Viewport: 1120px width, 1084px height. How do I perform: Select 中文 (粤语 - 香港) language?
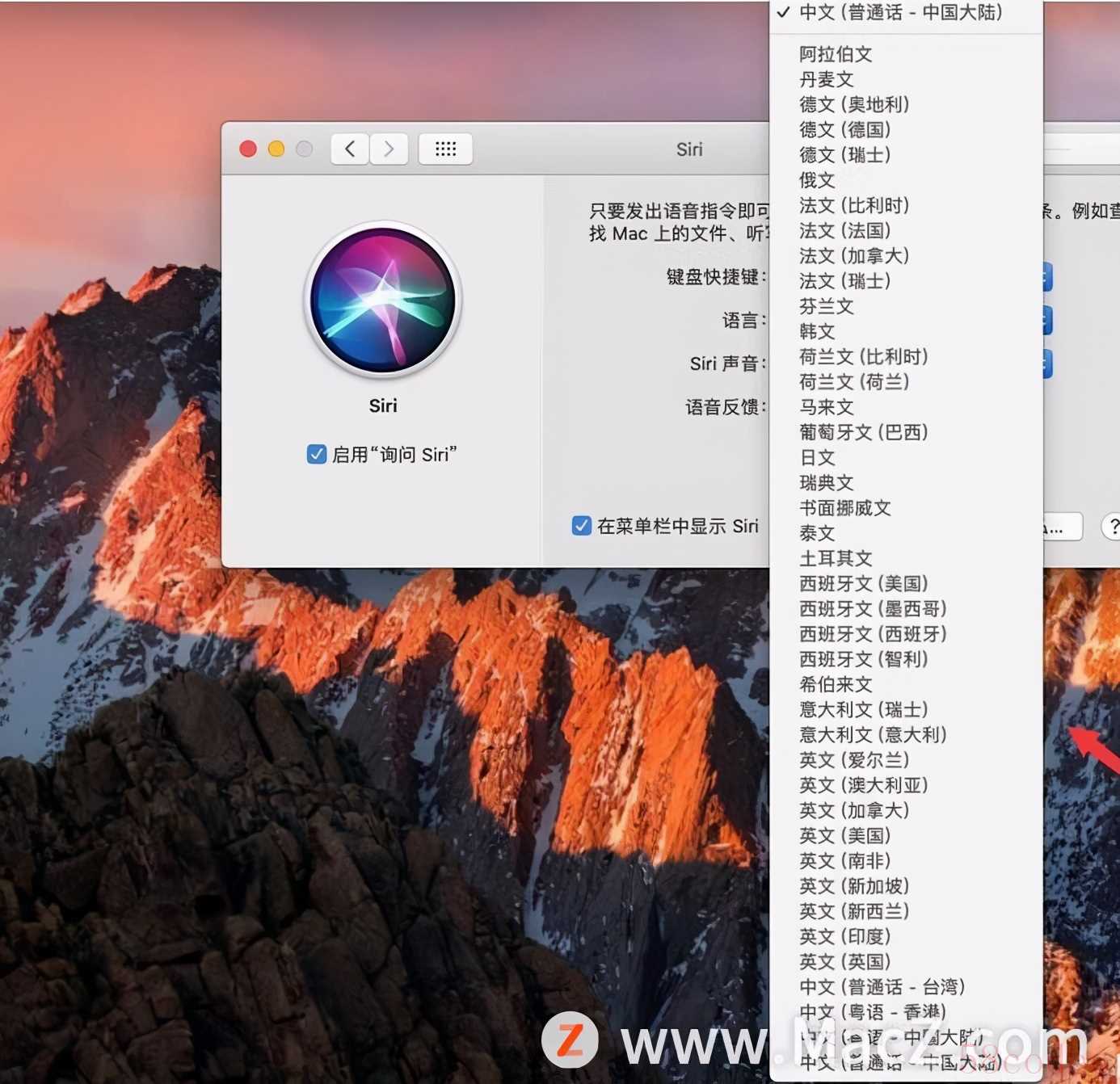coord(907,1012)
